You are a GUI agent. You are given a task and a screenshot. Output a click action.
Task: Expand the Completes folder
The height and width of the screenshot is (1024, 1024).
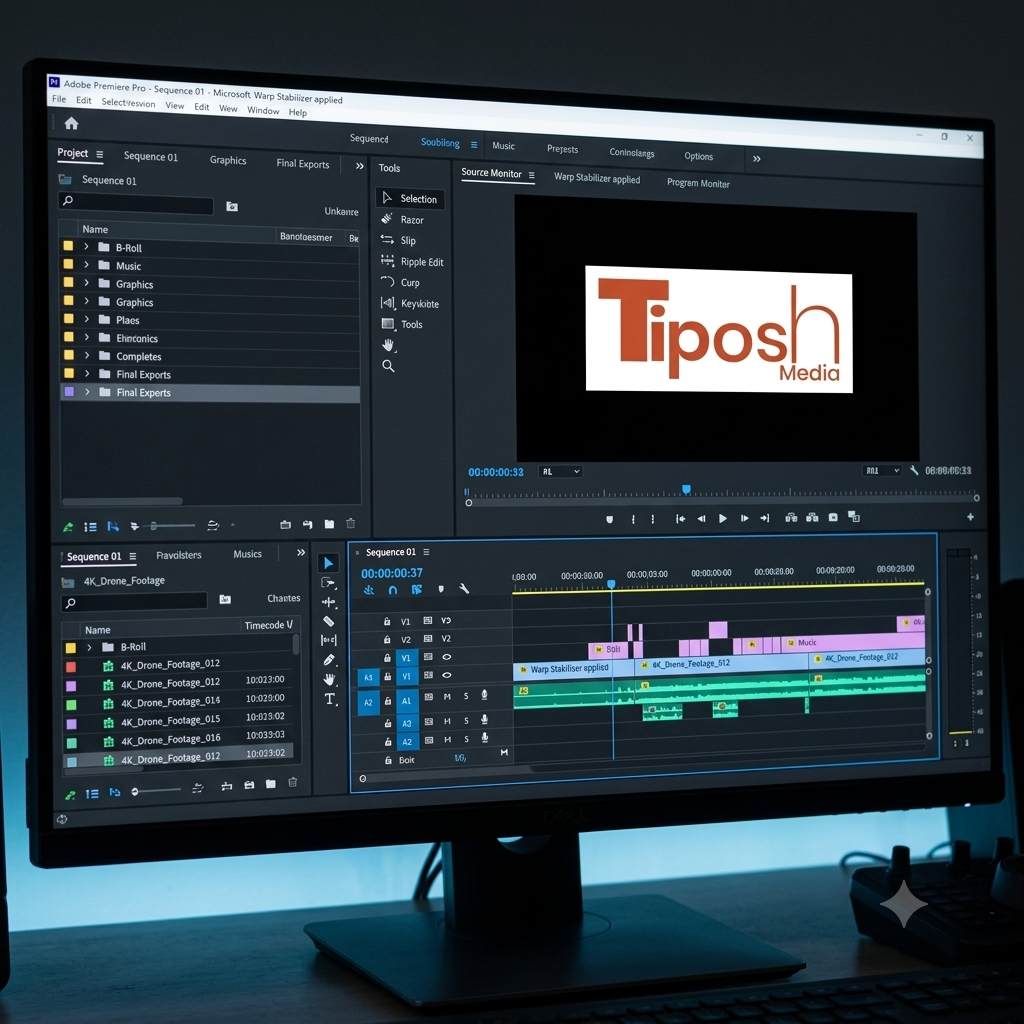86,355
